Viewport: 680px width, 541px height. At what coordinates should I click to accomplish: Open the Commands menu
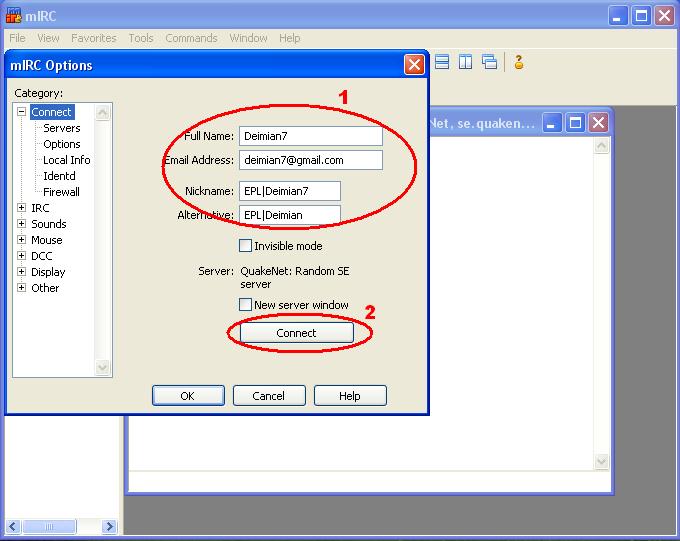(191, 38)
